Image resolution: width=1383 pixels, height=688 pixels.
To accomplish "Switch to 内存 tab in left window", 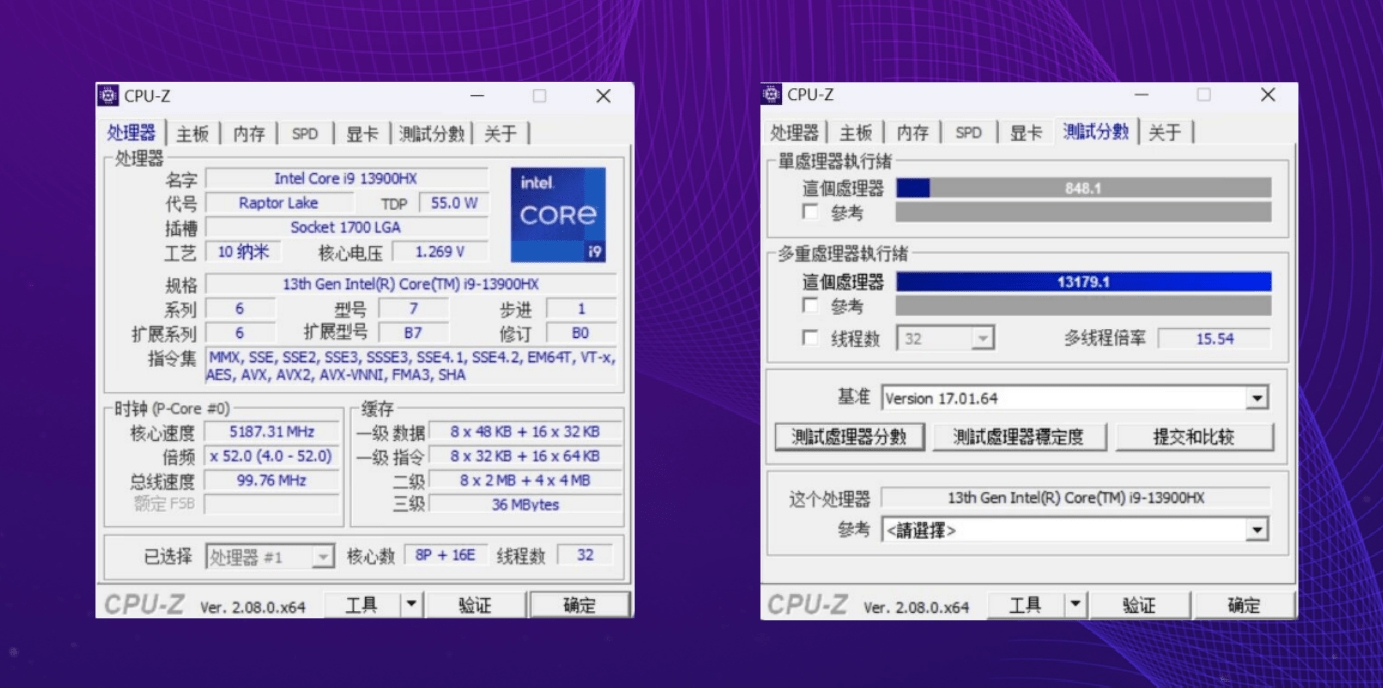I will [249, 134].
